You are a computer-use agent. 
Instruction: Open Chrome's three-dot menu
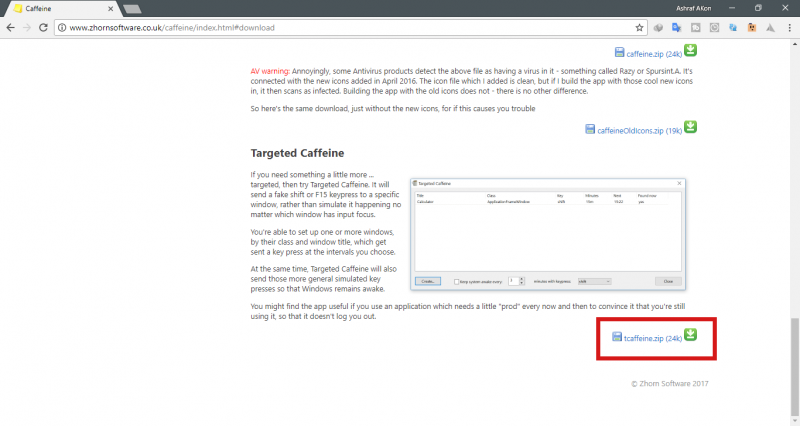click(789, 28)
